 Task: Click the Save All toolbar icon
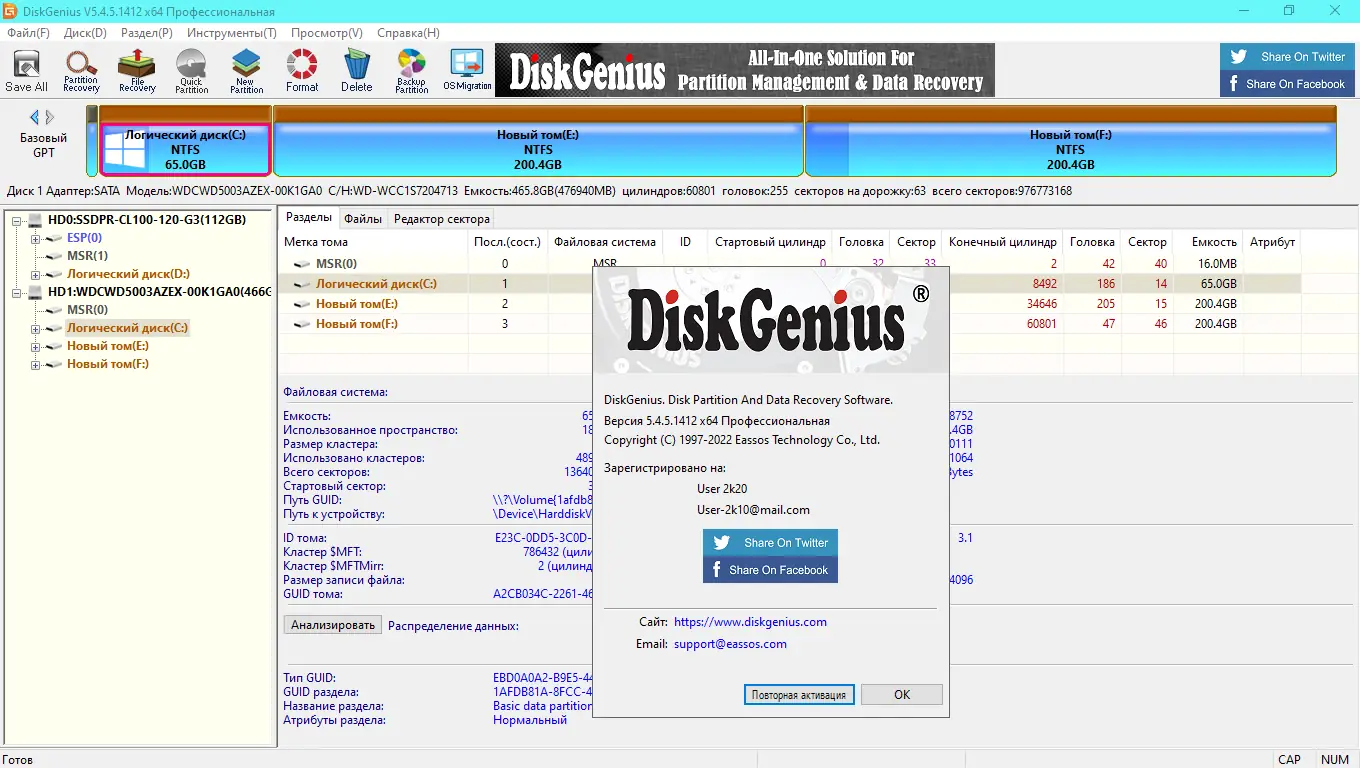[26, 71]
